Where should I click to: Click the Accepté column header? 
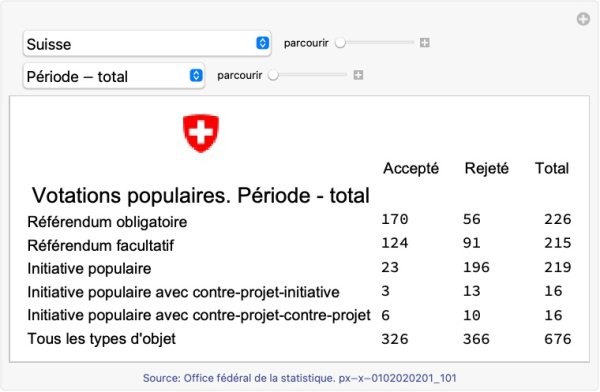pyautogui.click(x=411, y=168)
